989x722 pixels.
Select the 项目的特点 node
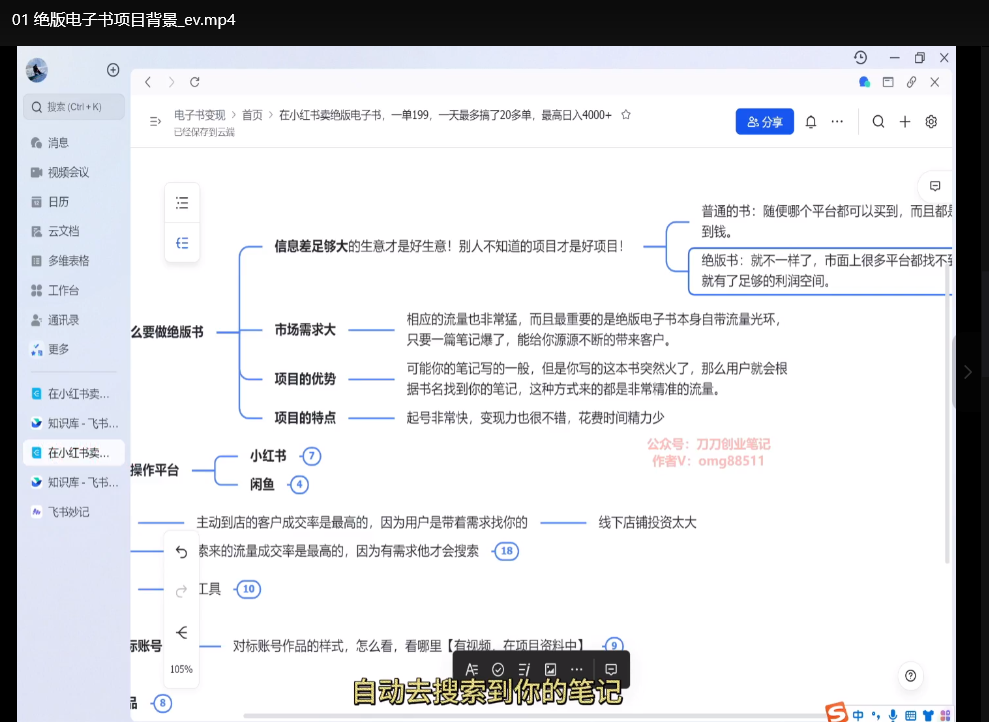tap(305, 417)
